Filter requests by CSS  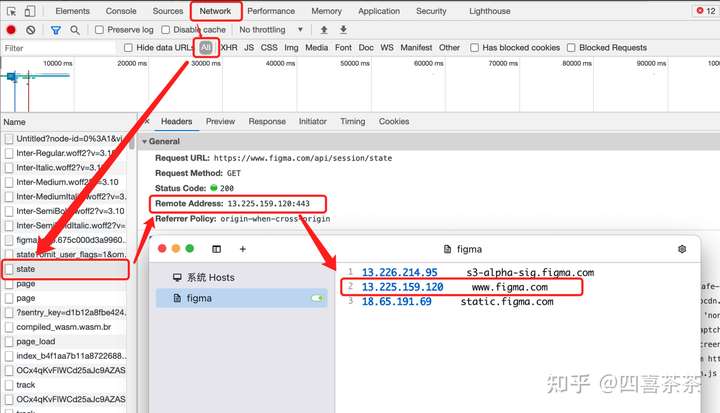[x=269, y=47]
